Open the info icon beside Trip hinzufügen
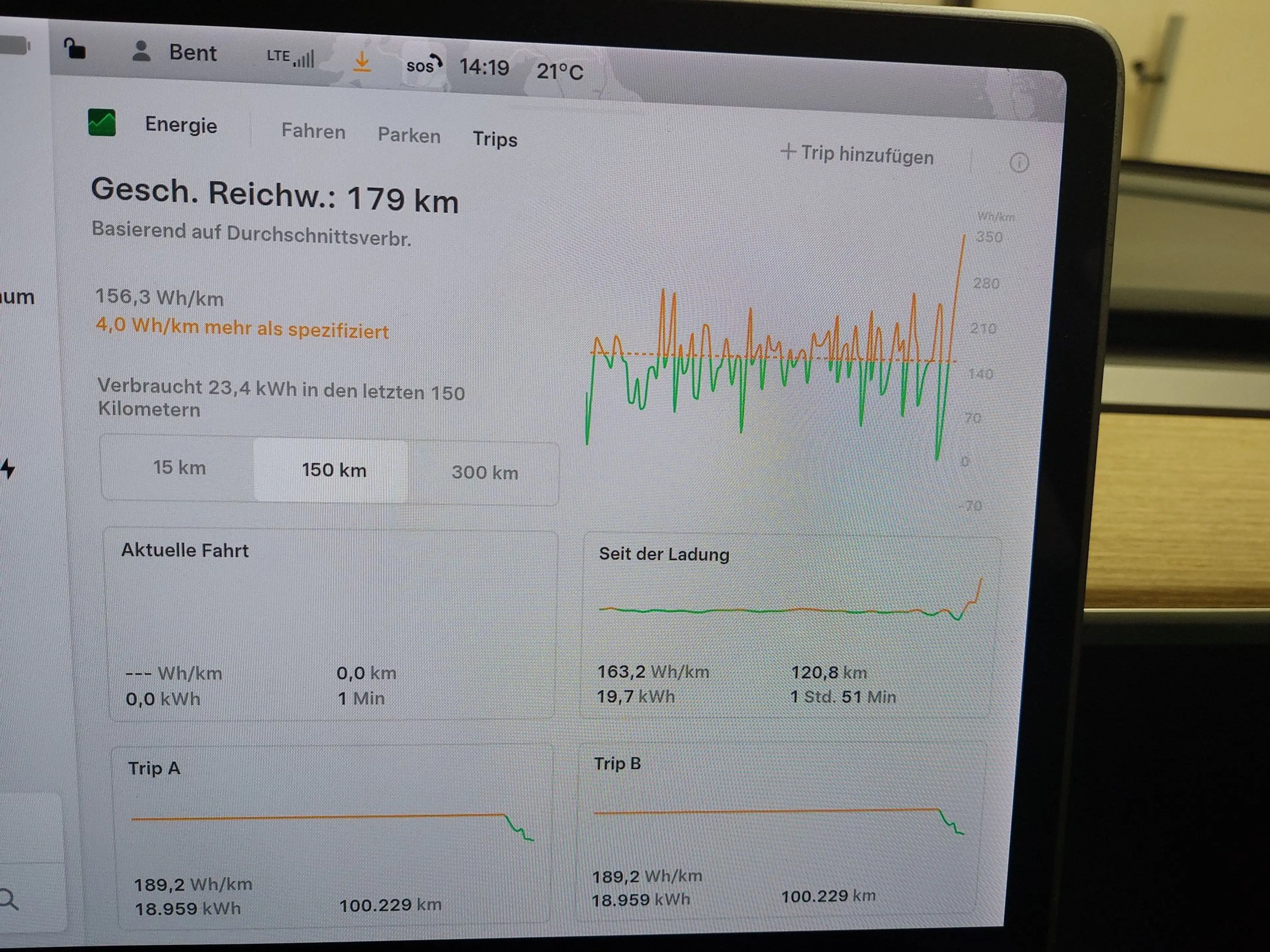 tap(1019, 163)
